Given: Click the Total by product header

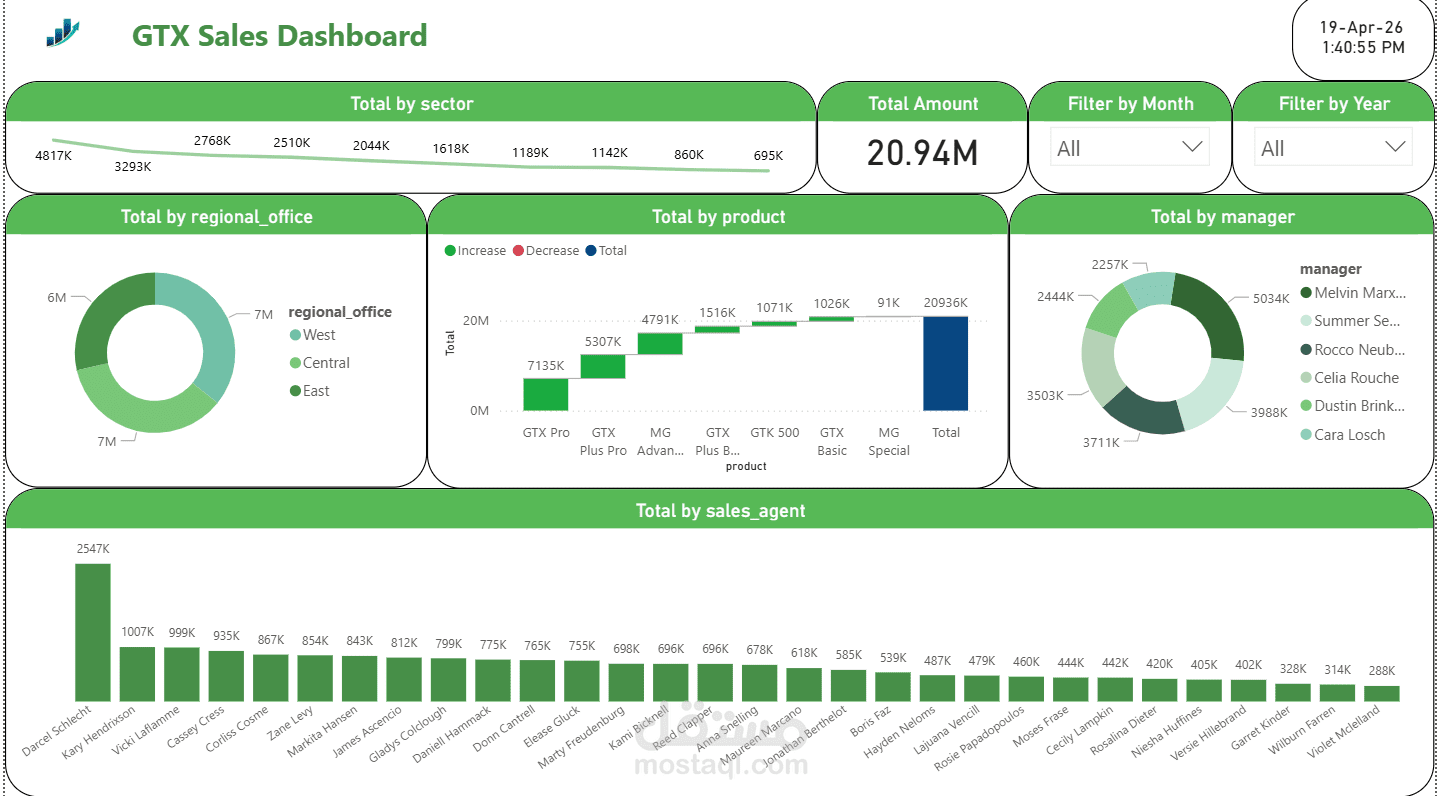Looking at the screenshot, I should tap(718, 216).
